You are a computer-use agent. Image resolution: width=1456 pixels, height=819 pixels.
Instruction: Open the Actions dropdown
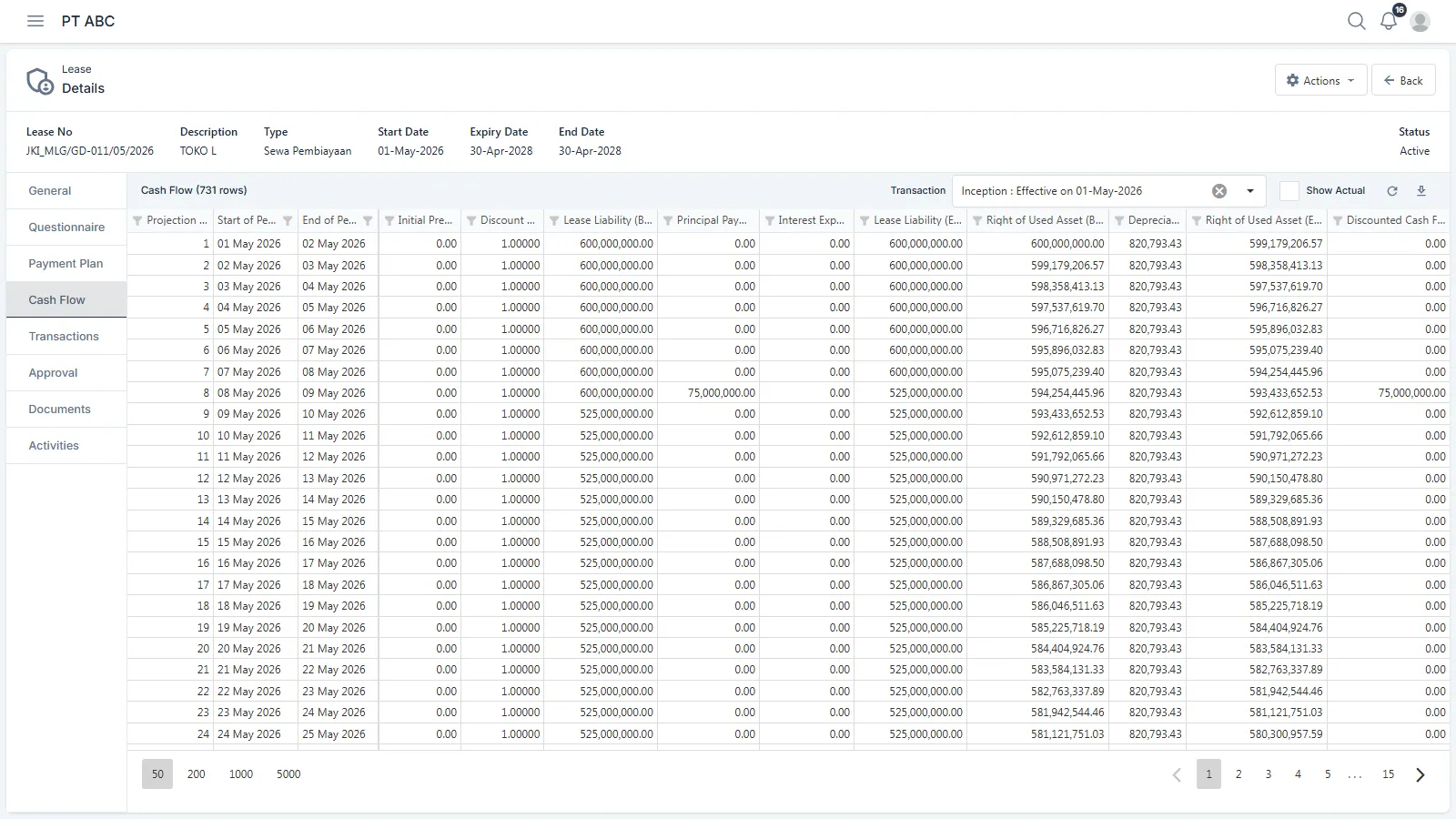click(x=1320, y=80)
